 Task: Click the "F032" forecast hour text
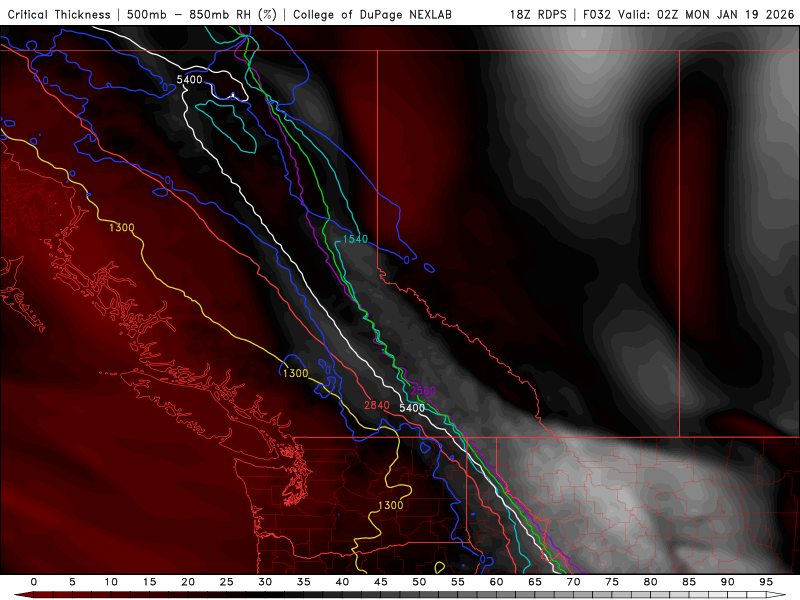pos(596,14)
